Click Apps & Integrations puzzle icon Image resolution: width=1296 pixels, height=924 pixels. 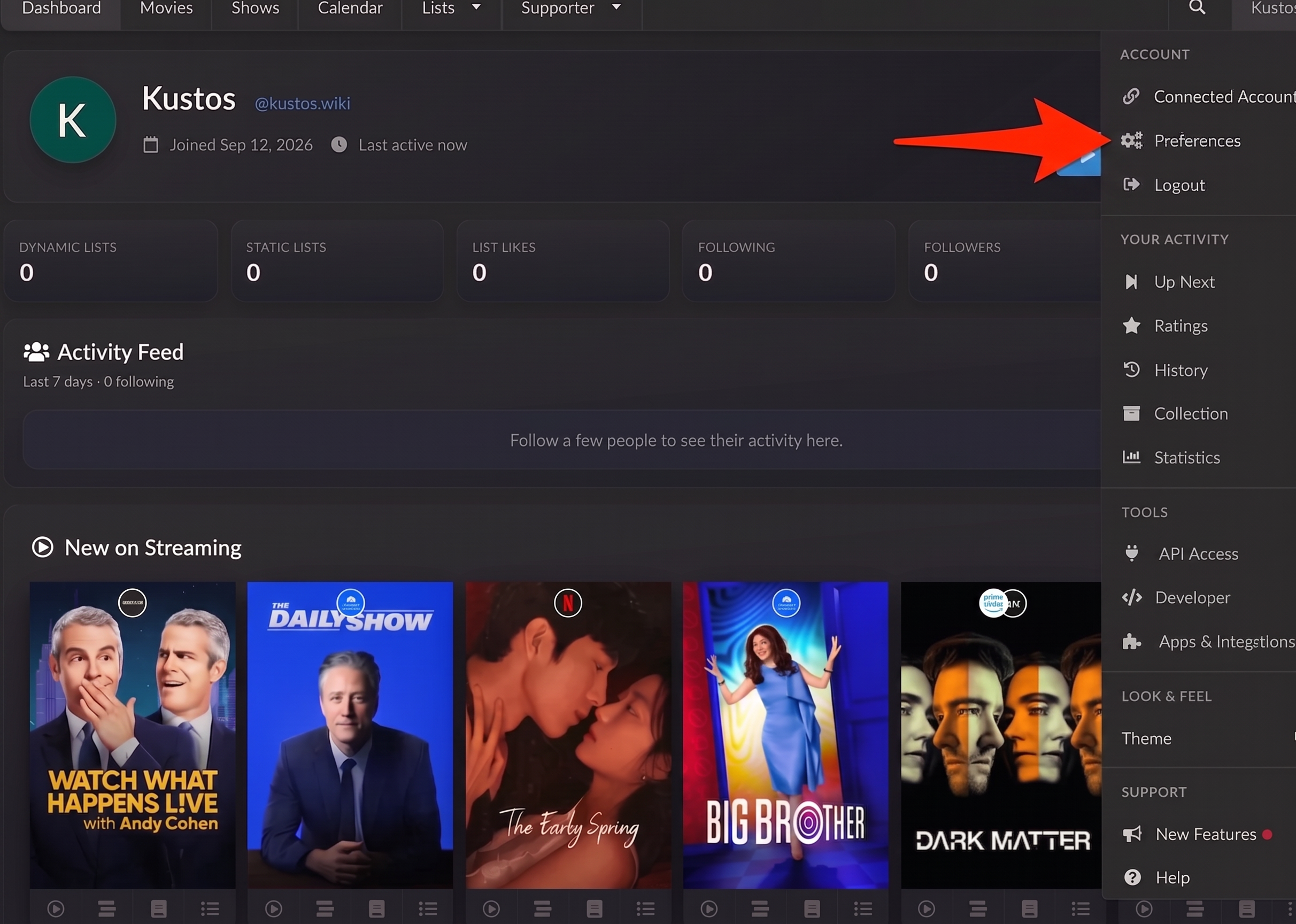[x=1132, y=642]
